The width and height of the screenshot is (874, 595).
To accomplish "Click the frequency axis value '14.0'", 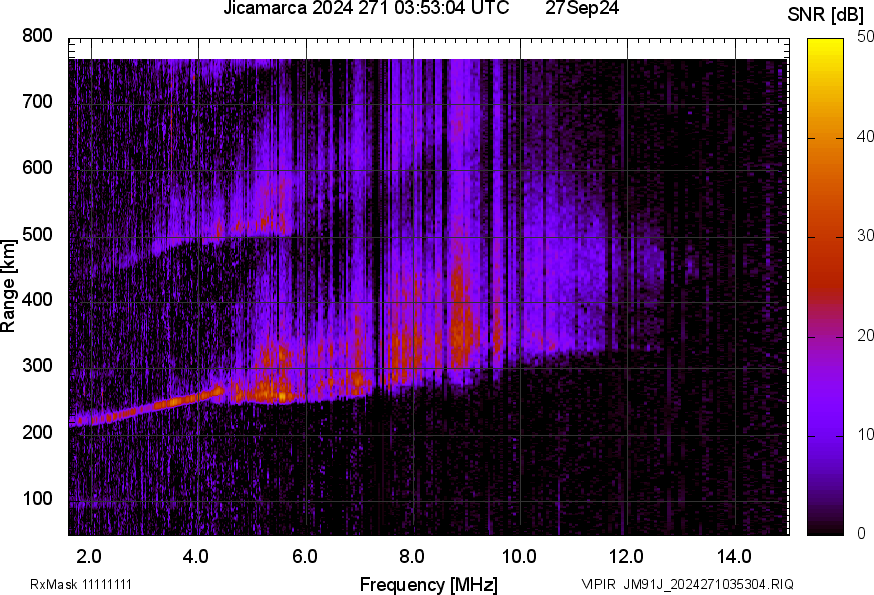I will [734, 557].
